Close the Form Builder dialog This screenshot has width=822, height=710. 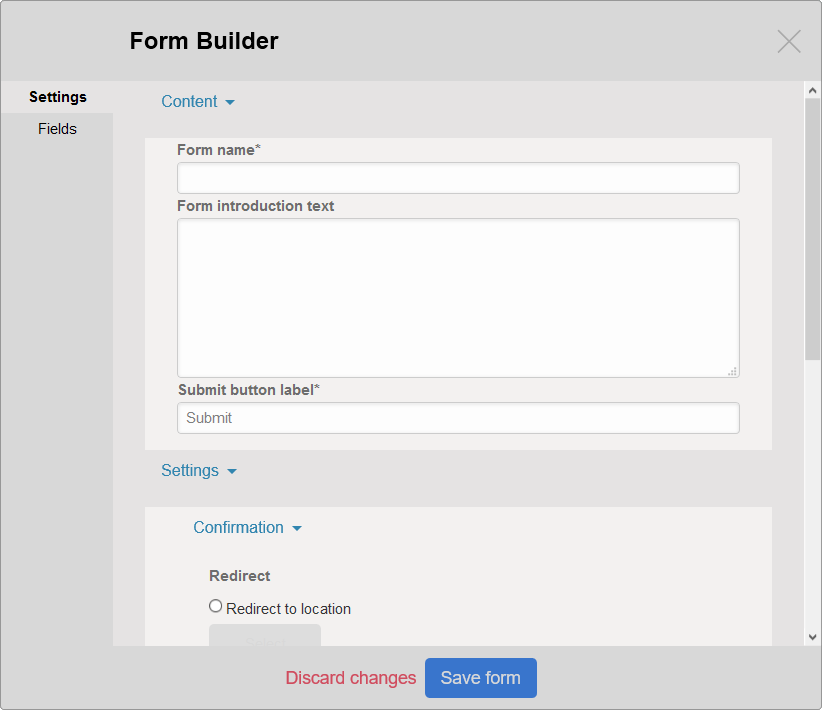tap(789, 41)
